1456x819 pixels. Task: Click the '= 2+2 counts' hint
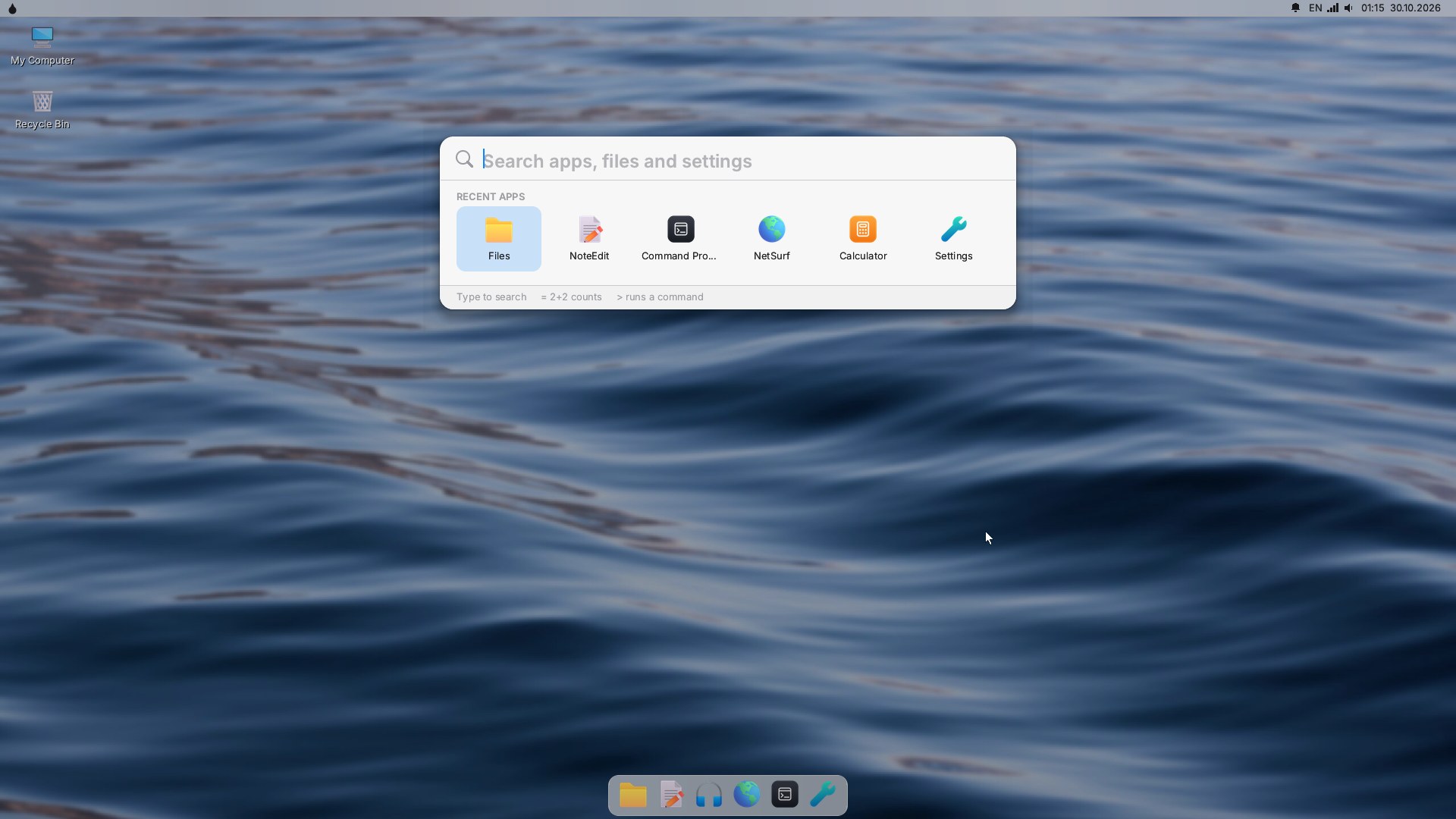(x=571, y=297)
